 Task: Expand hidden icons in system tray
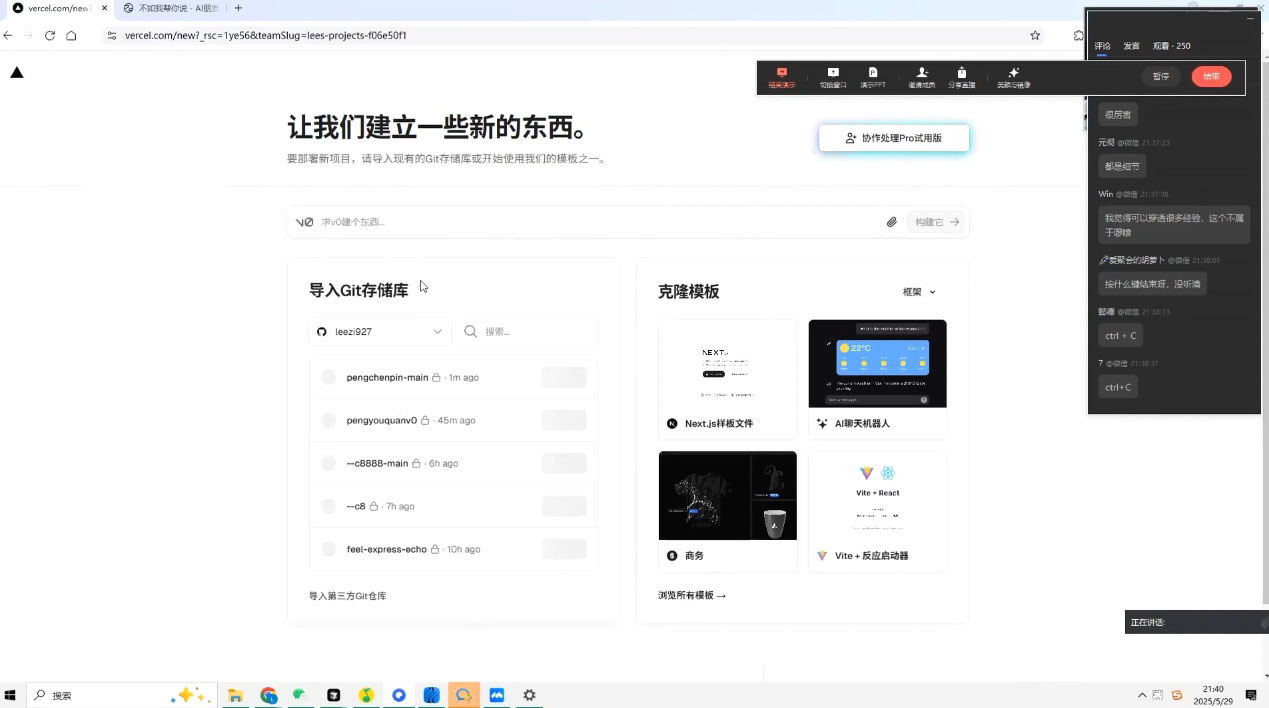pos(1141,694)
